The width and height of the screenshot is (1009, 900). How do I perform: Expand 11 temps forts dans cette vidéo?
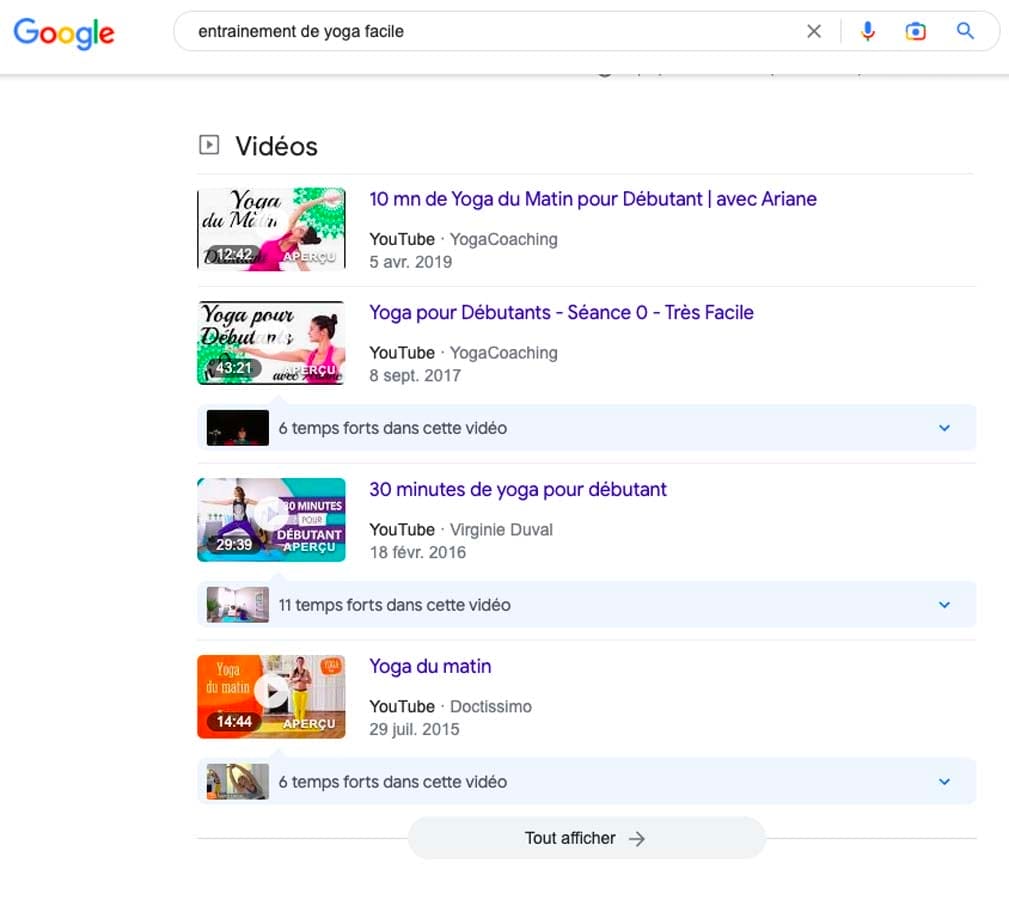[944, 605]
